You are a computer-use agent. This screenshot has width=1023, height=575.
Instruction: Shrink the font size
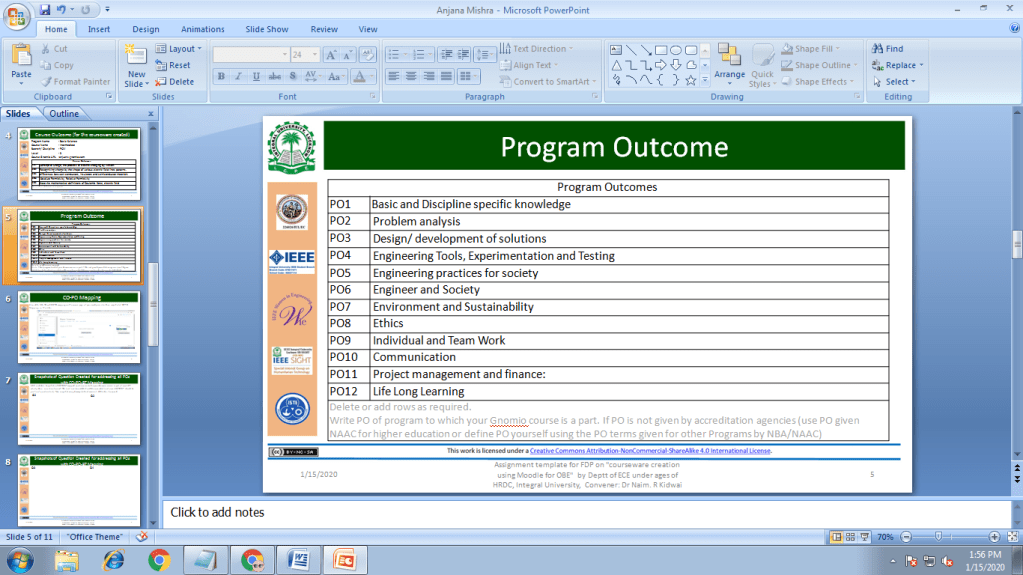click(348, 55)
